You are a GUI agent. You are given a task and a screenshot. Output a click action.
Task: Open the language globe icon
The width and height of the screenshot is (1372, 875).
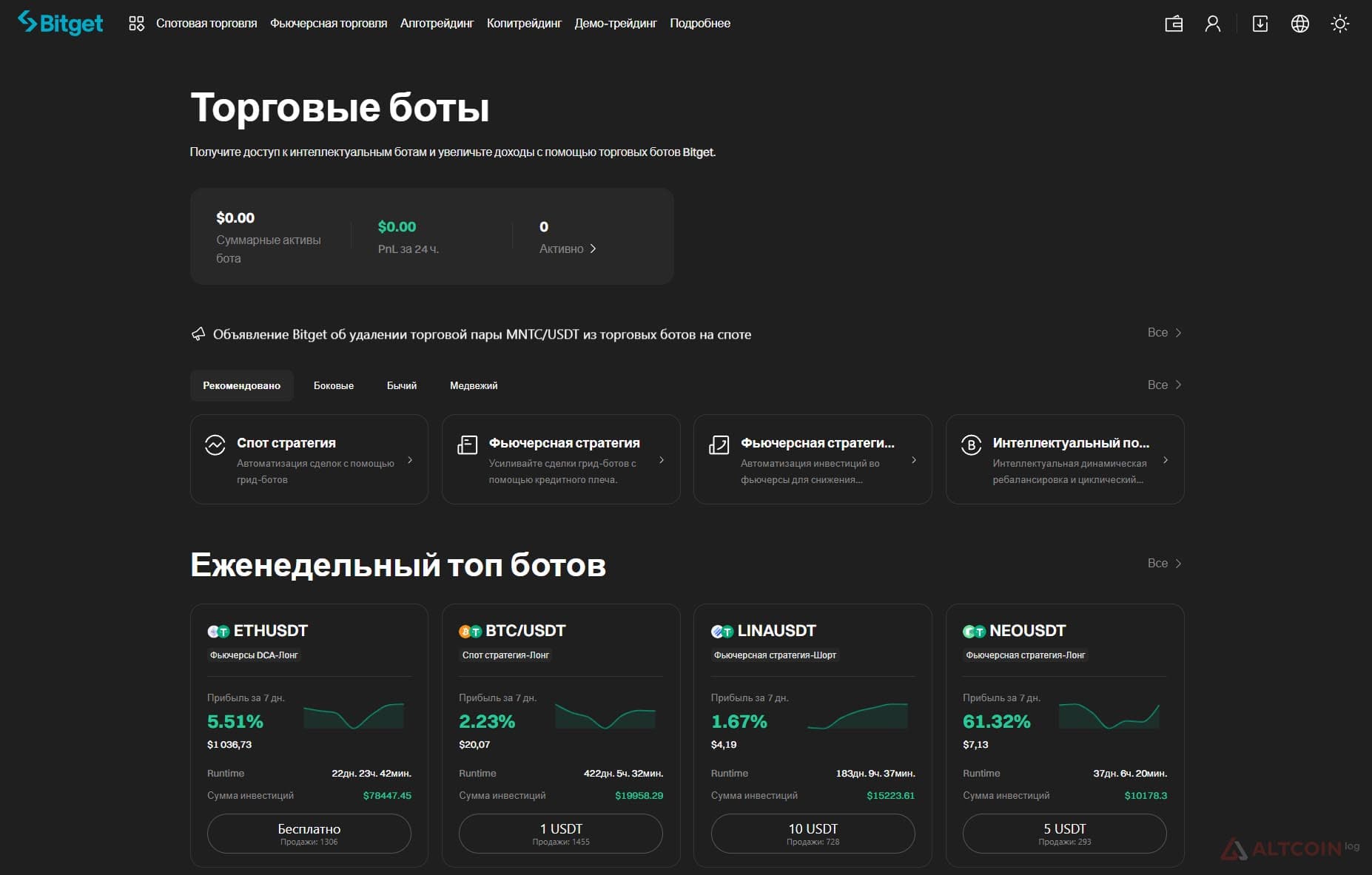[x=1300, y=24]
